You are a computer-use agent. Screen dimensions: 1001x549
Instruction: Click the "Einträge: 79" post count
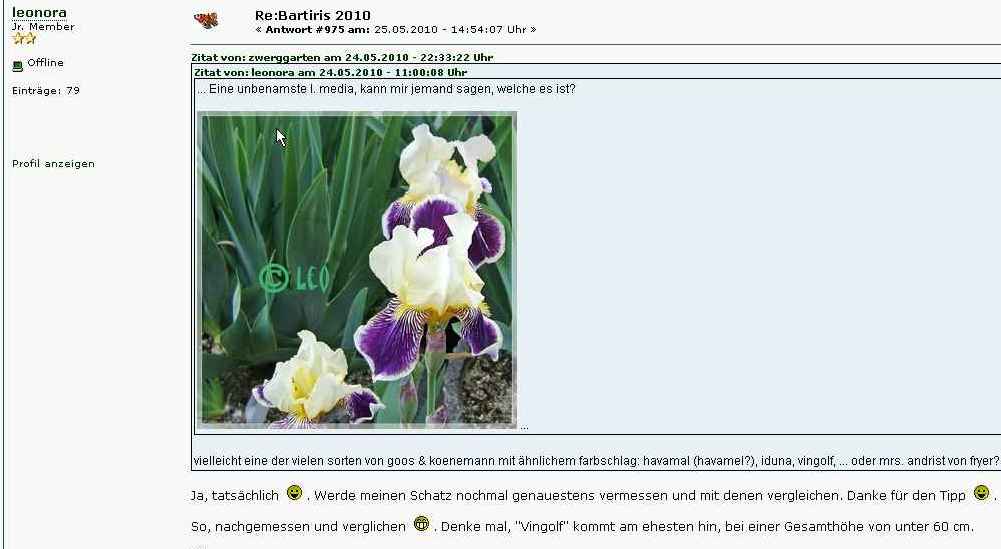(46, 91)
